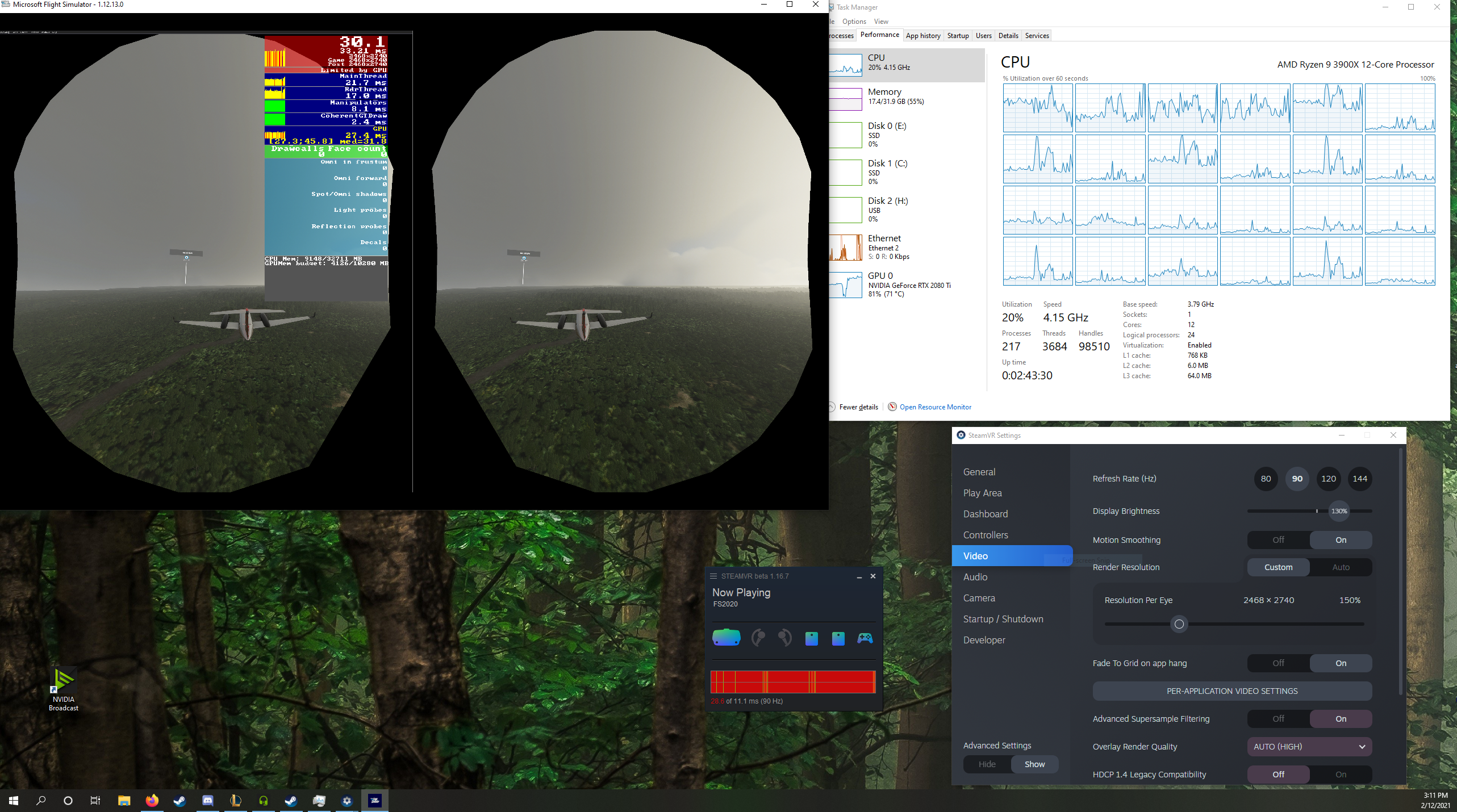Switch to the App history tab
The width and height of the screenshot is (1457, 812).
click(x=923, y=36)
